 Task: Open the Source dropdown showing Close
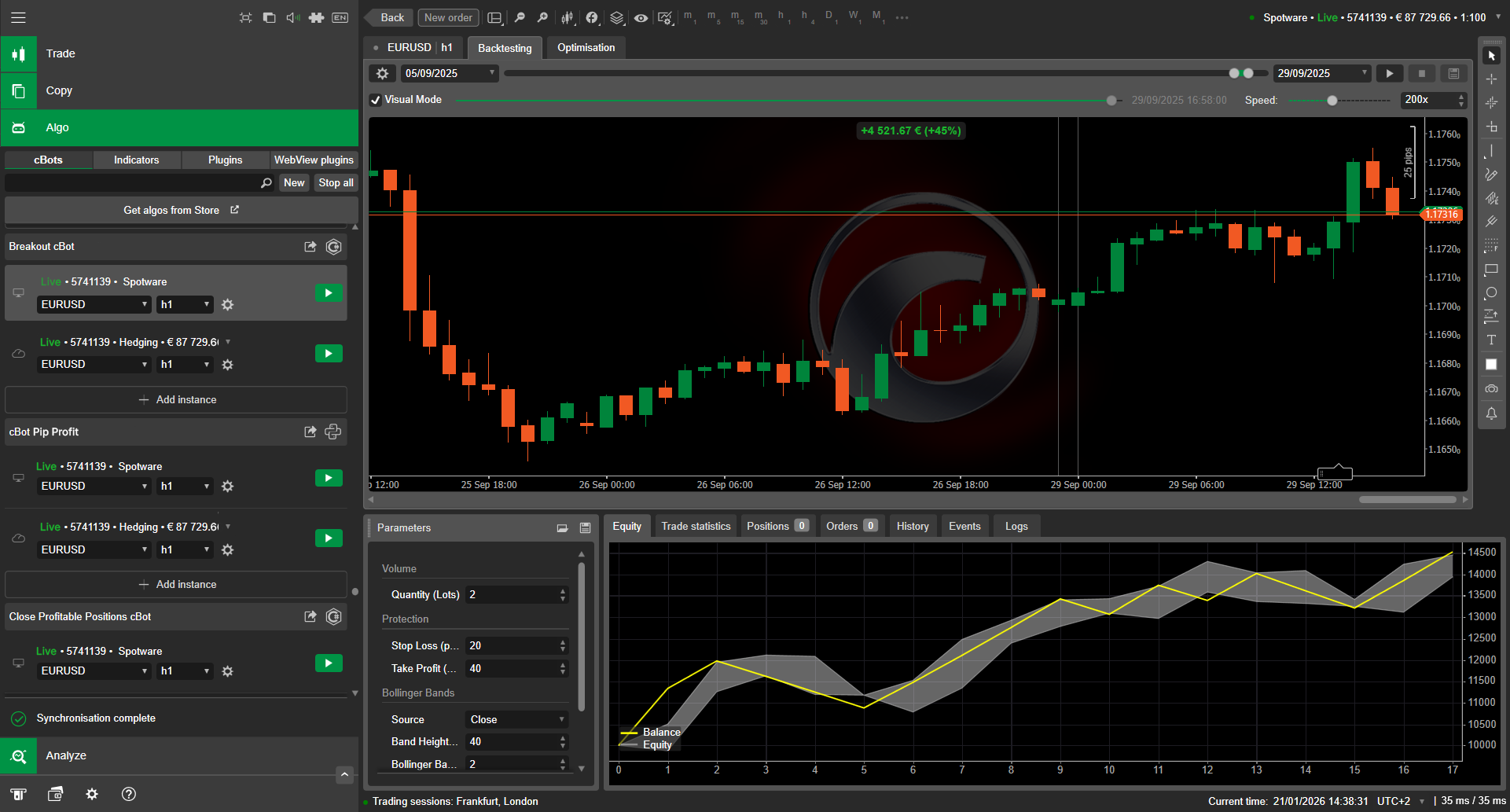(516, 719)
